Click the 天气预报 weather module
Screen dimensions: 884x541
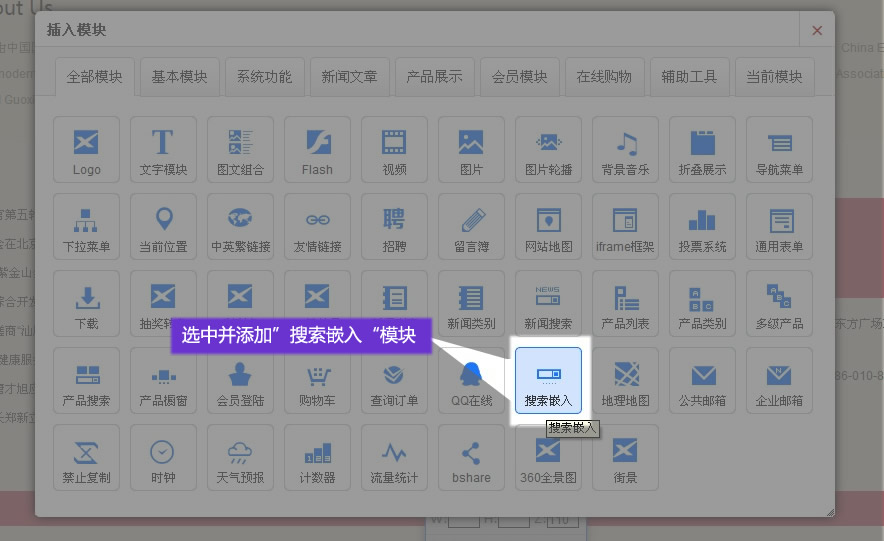[x=240, y=457]
